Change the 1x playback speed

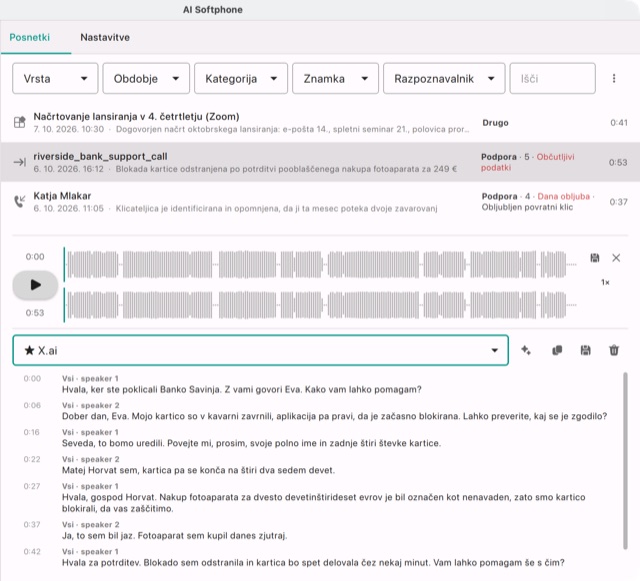605,282
